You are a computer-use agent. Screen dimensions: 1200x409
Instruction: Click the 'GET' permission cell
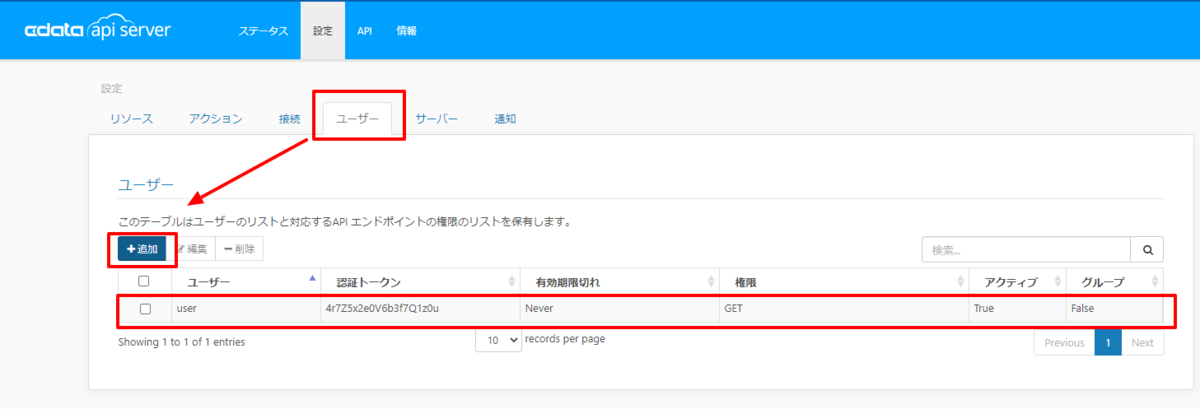coord(843,309)
